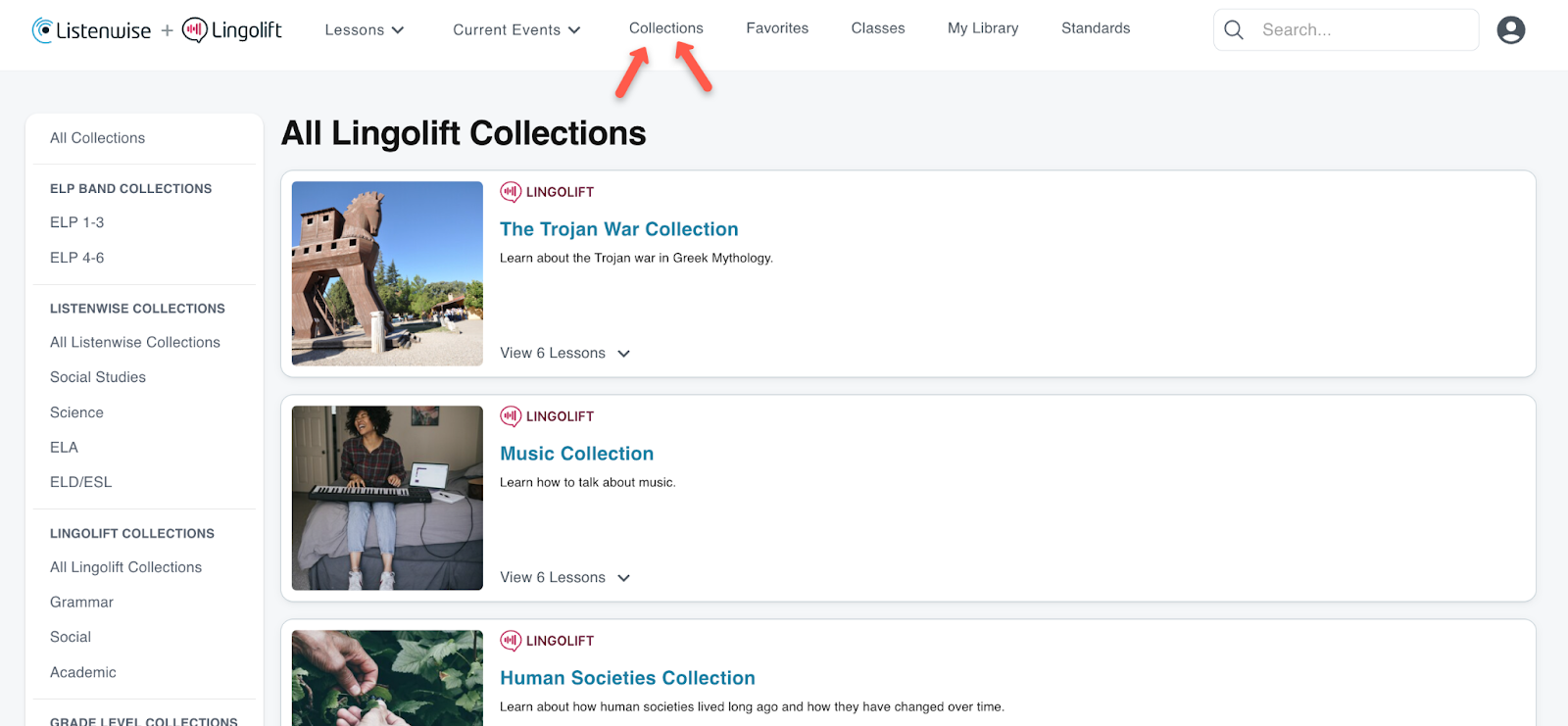This screenshot has width=1568, height=726.
Task: Click the search magnifier icon
Action: [1234, 30]
